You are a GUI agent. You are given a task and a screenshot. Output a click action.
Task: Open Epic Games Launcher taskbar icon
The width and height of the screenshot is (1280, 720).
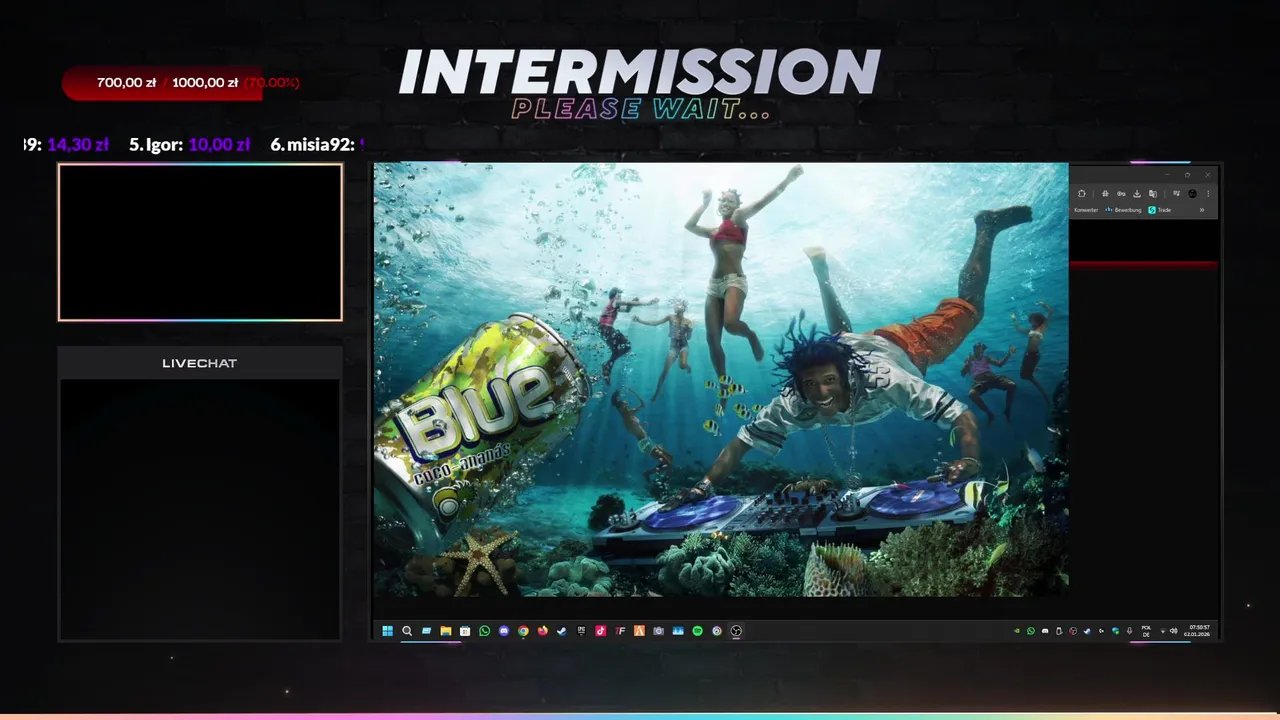pyautogui.click(x=581, y=631)
